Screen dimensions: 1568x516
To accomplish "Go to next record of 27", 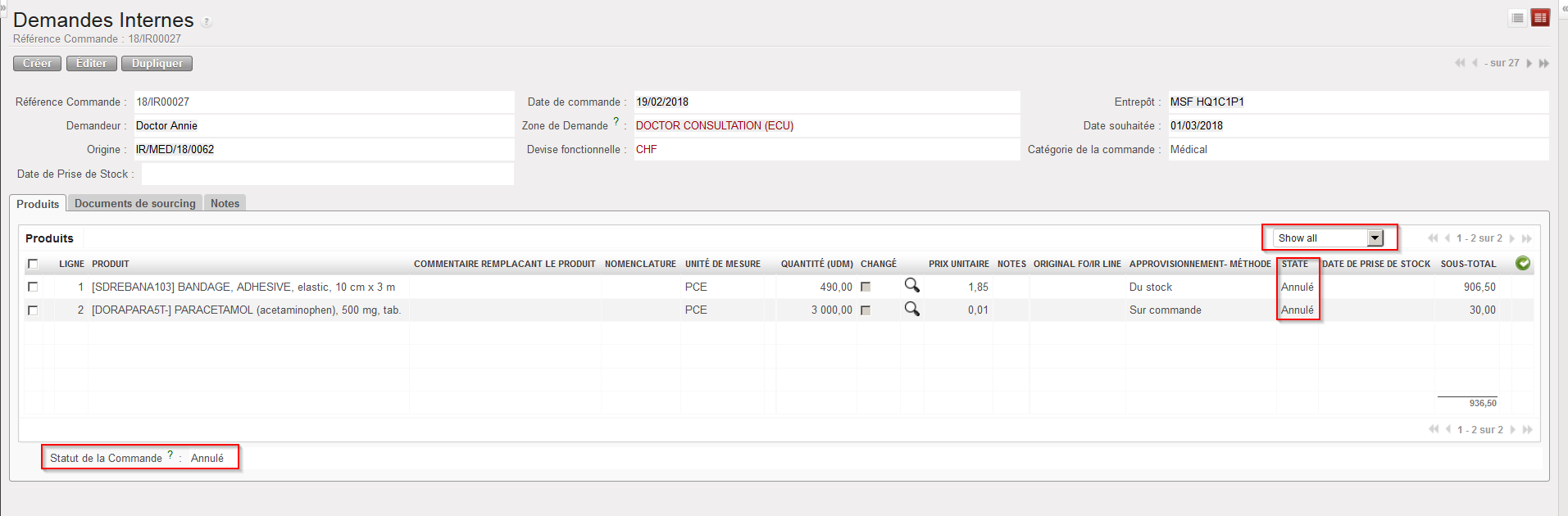I will [1529, 64].
